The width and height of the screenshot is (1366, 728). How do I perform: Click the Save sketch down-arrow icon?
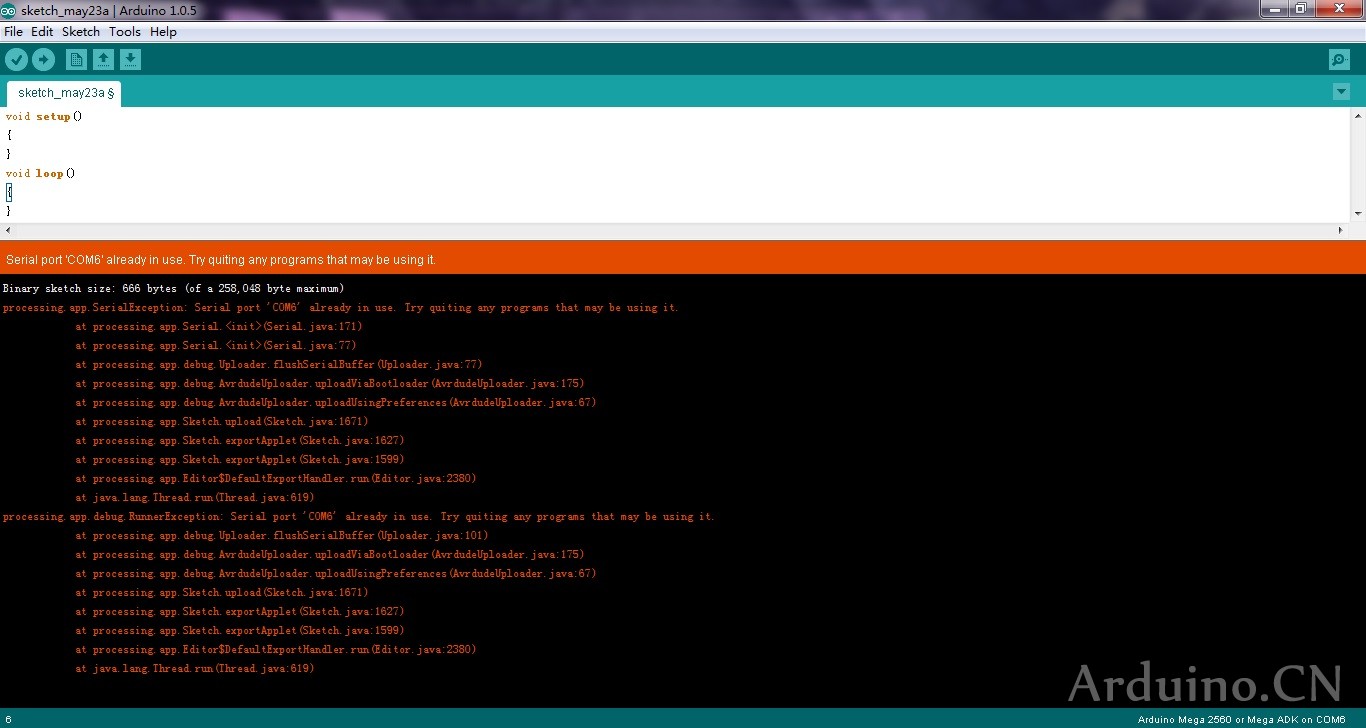pos(130,60)
